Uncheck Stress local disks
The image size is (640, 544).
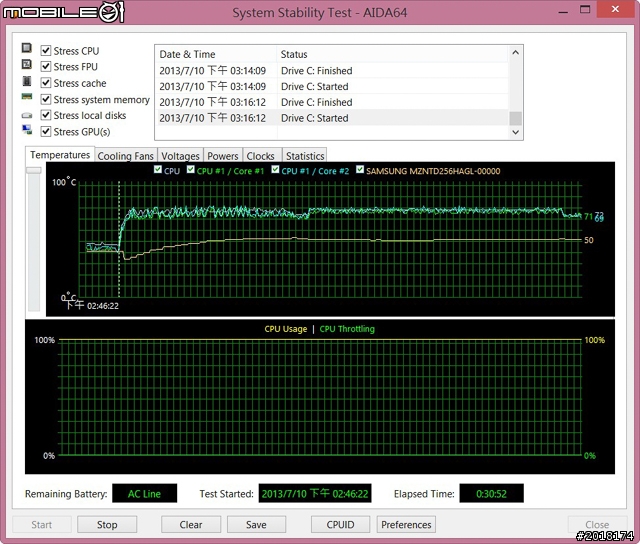point(46,115)
